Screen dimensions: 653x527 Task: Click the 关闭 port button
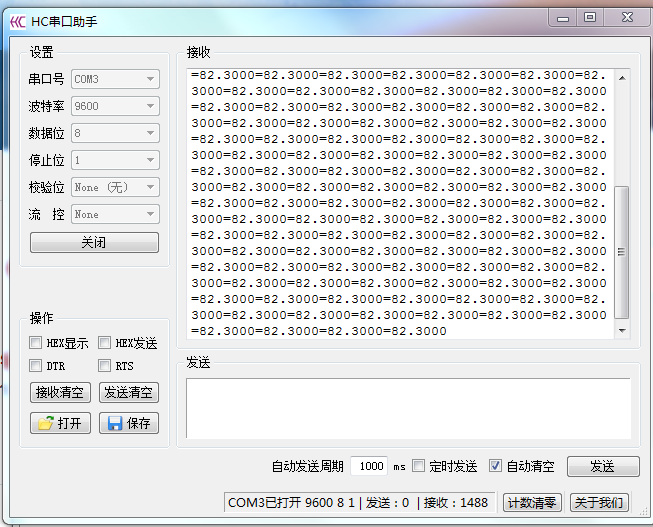coord(94,243)
